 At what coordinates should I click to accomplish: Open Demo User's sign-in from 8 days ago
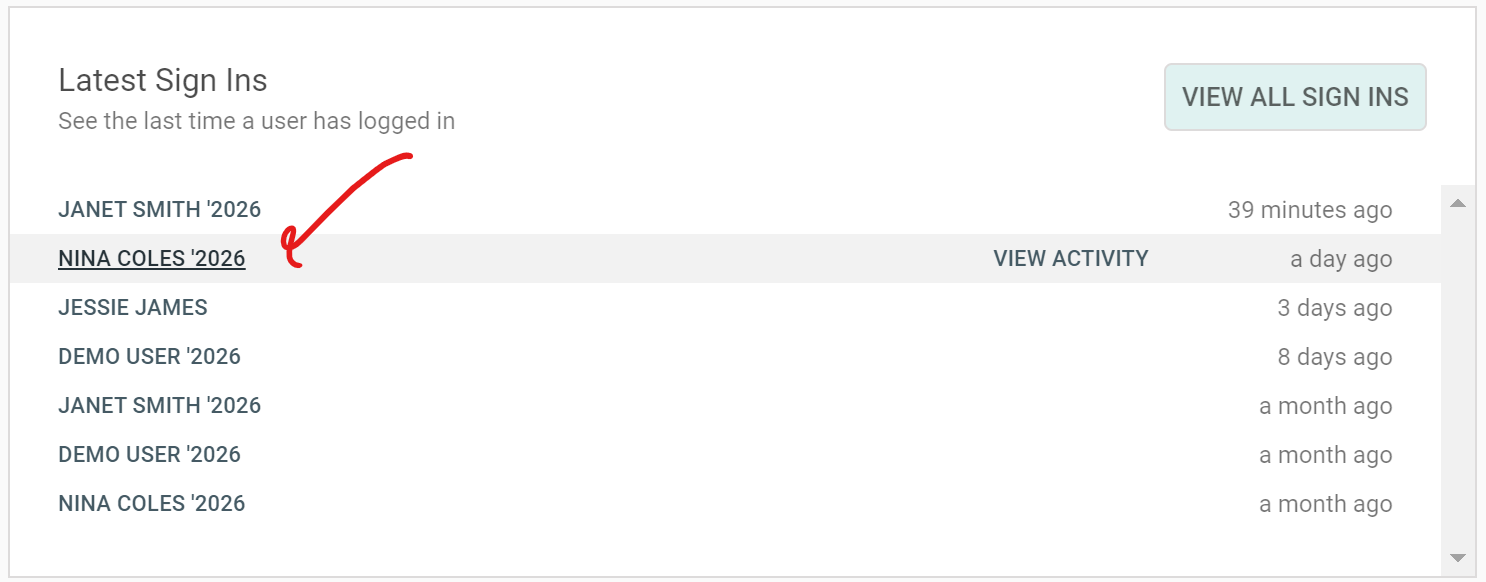coord(150,357)
